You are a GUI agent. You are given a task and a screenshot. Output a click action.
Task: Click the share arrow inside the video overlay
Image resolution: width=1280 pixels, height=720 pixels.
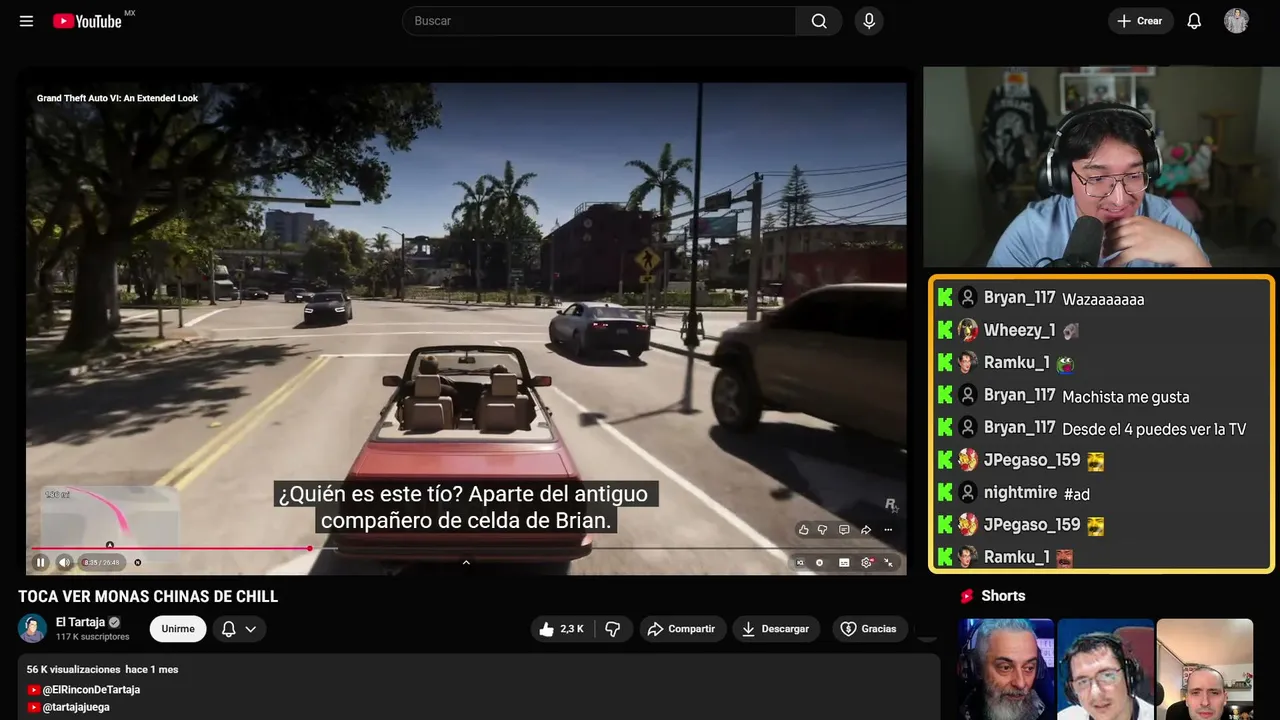[x=866, y=530]
